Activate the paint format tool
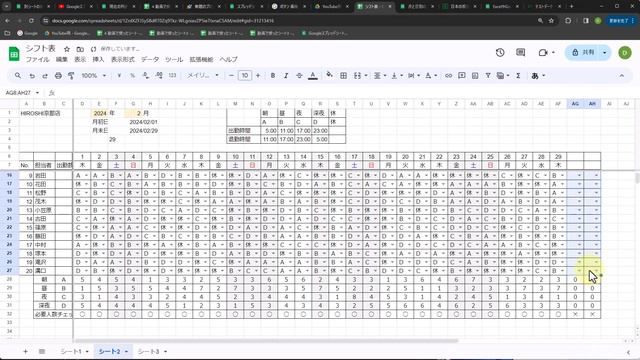Viewport: 640px width, 360px height. click(x=71, y=76)
